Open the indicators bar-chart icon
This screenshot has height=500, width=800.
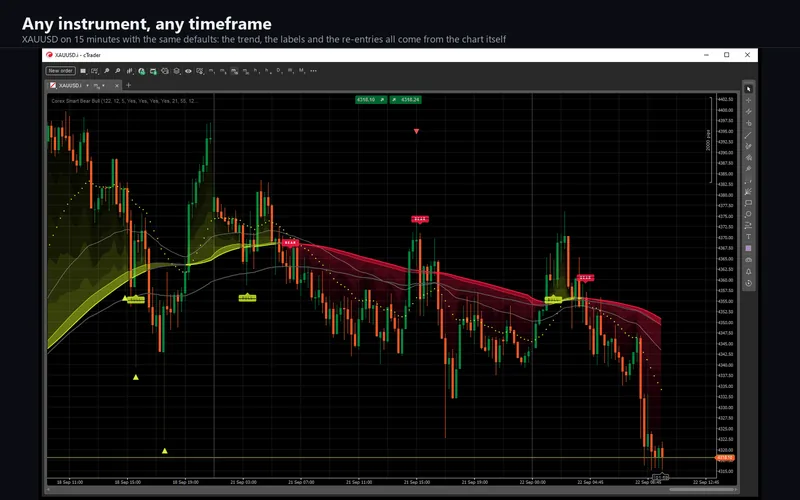click(x=130, y=71)
